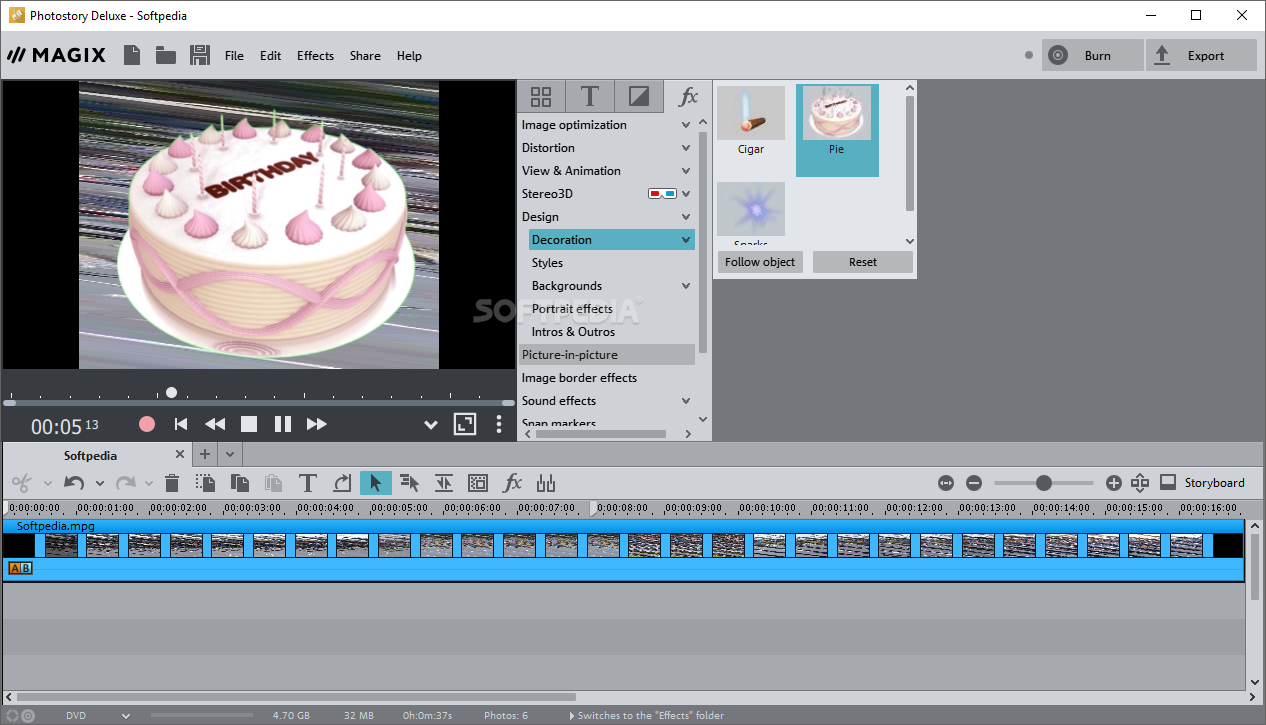Open the transitions tab icon in media pool
1266x725 pixels.
pyautogui.click(x=638, y=97)
